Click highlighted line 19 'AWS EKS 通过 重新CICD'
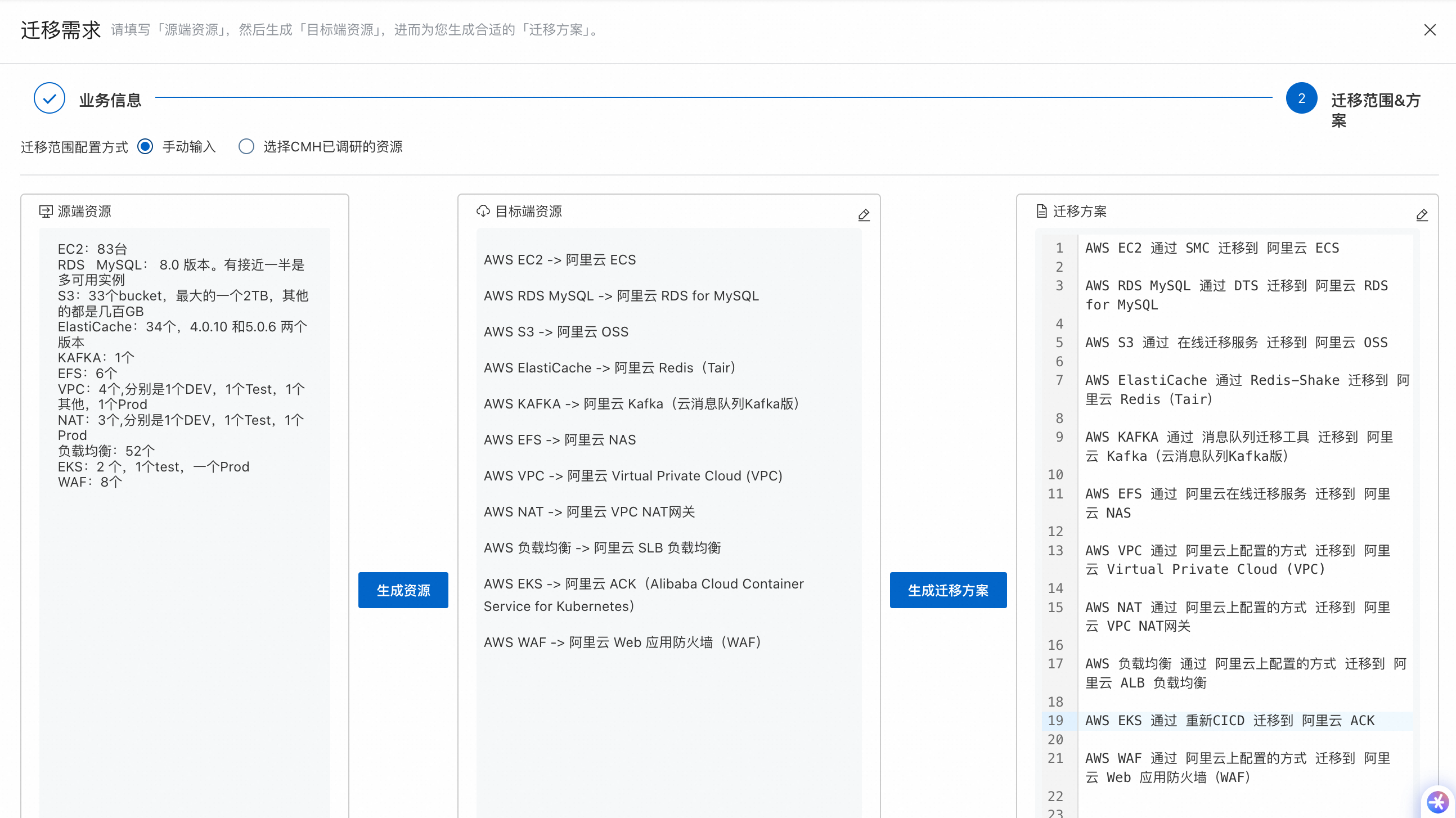The width and height of the screenshot is (1456, 818). pos(1229,720)
